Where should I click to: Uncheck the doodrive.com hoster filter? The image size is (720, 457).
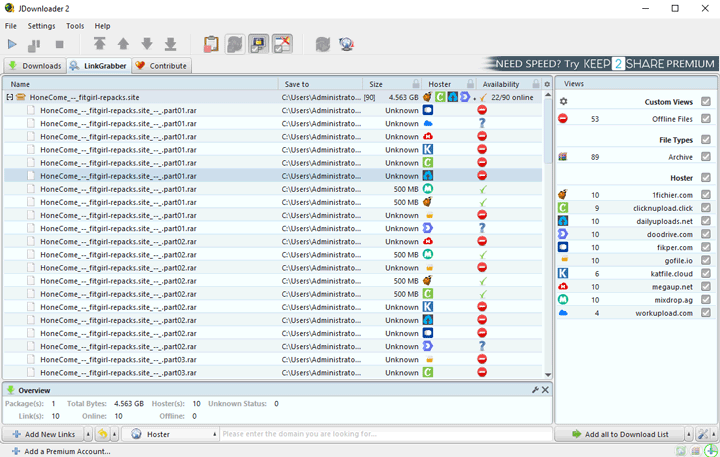pyautogui.click(x=706, y=234)
